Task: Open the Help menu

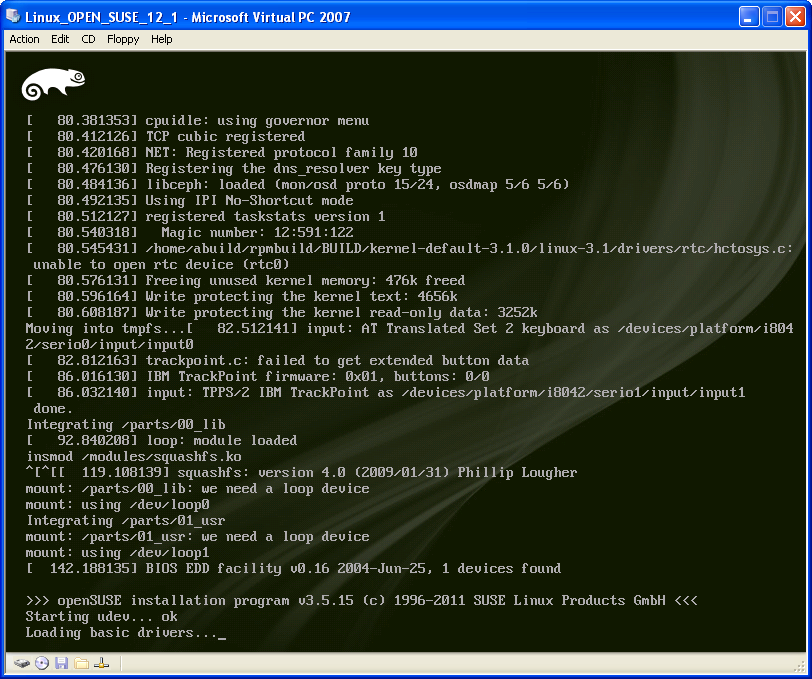Action: click(162, 39)
